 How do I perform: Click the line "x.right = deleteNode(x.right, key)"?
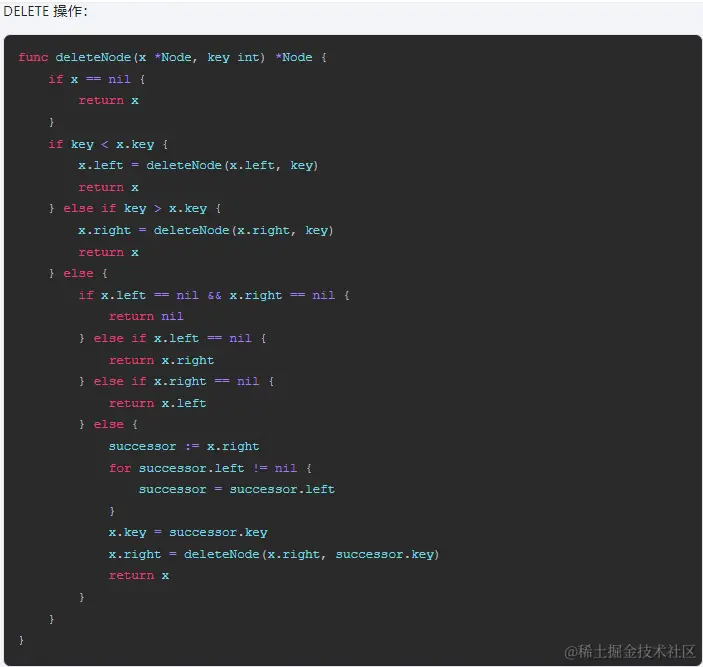pyautogui.click(x=206, y=230)
